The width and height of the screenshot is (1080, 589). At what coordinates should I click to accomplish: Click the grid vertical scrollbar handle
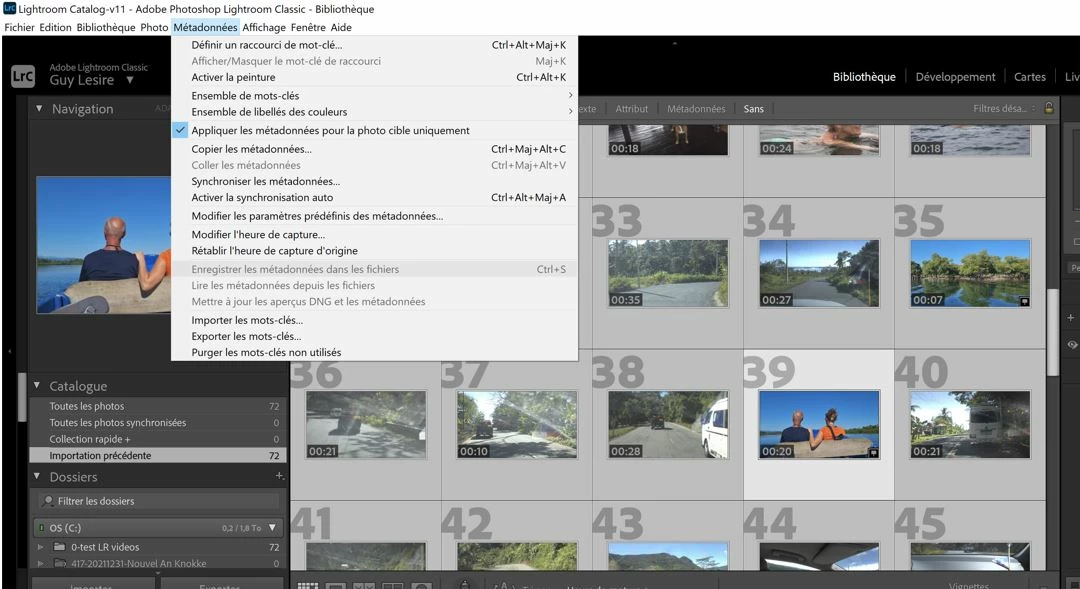tap(1052, 332)
